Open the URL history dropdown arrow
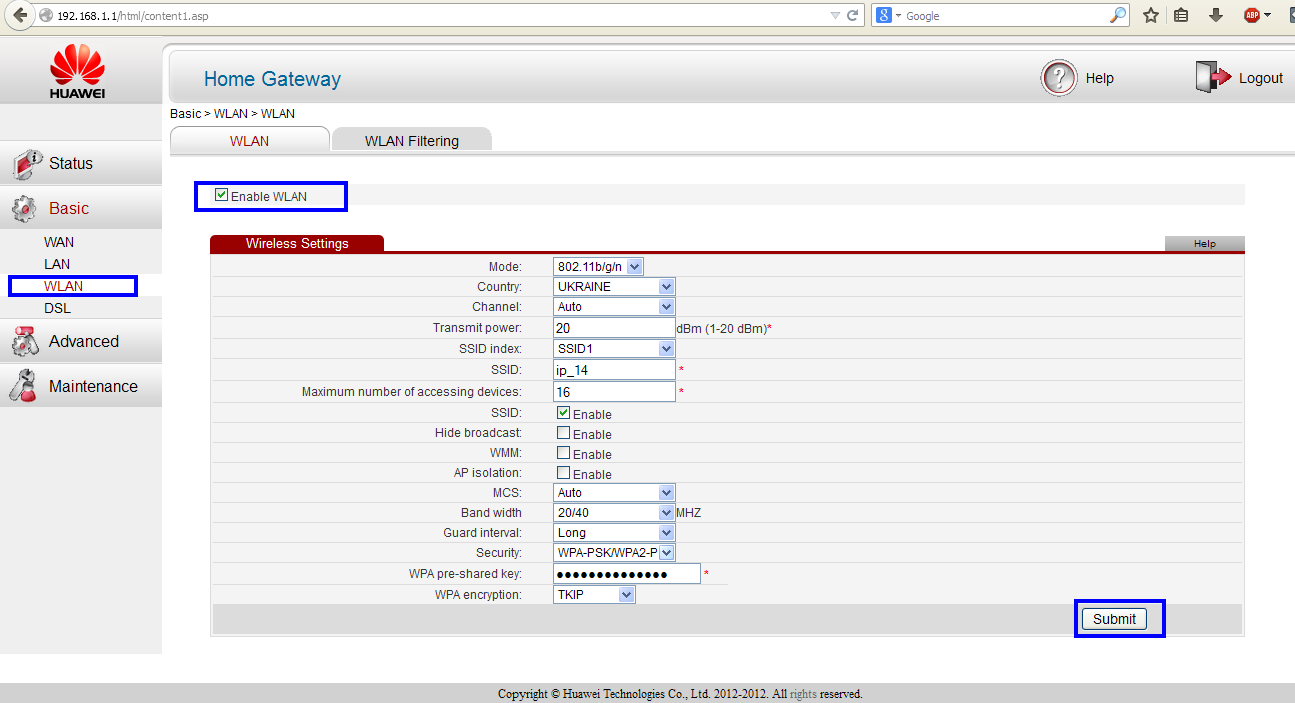This screenshot has width=1295, height=703. [x=836, y=16]
